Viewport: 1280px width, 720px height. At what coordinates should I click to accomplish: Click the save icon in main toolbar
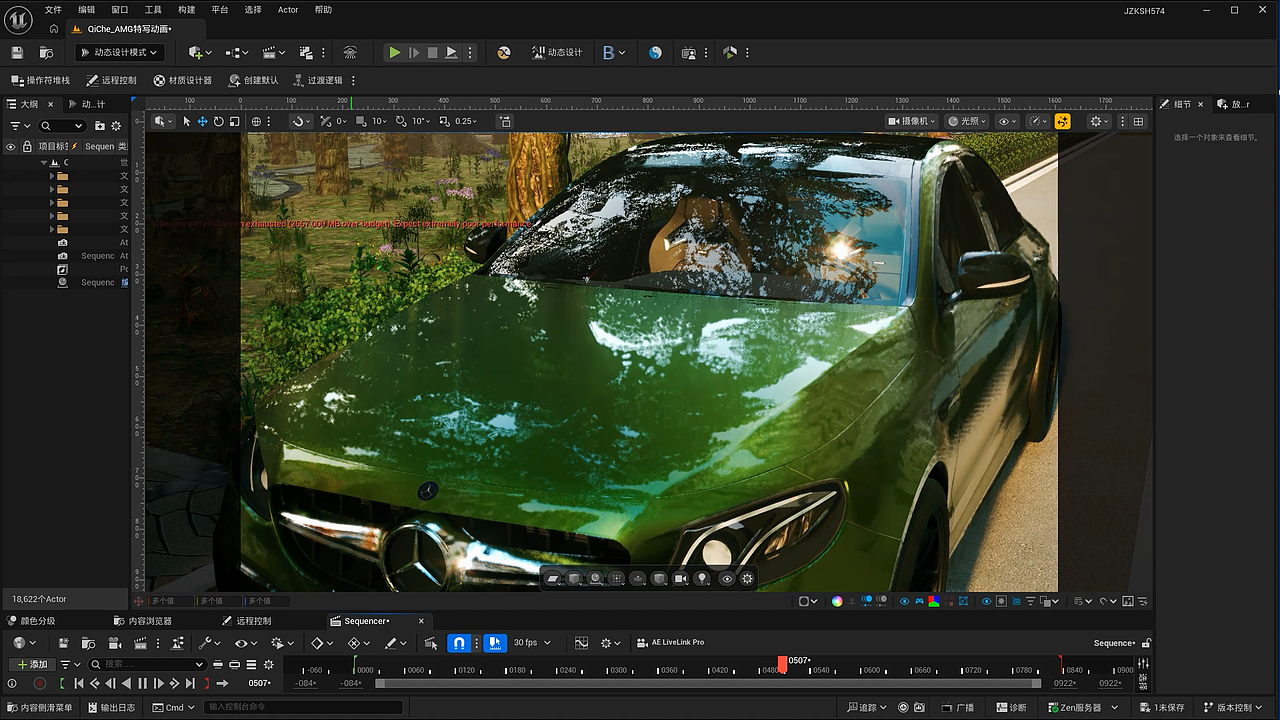point(17,52)
